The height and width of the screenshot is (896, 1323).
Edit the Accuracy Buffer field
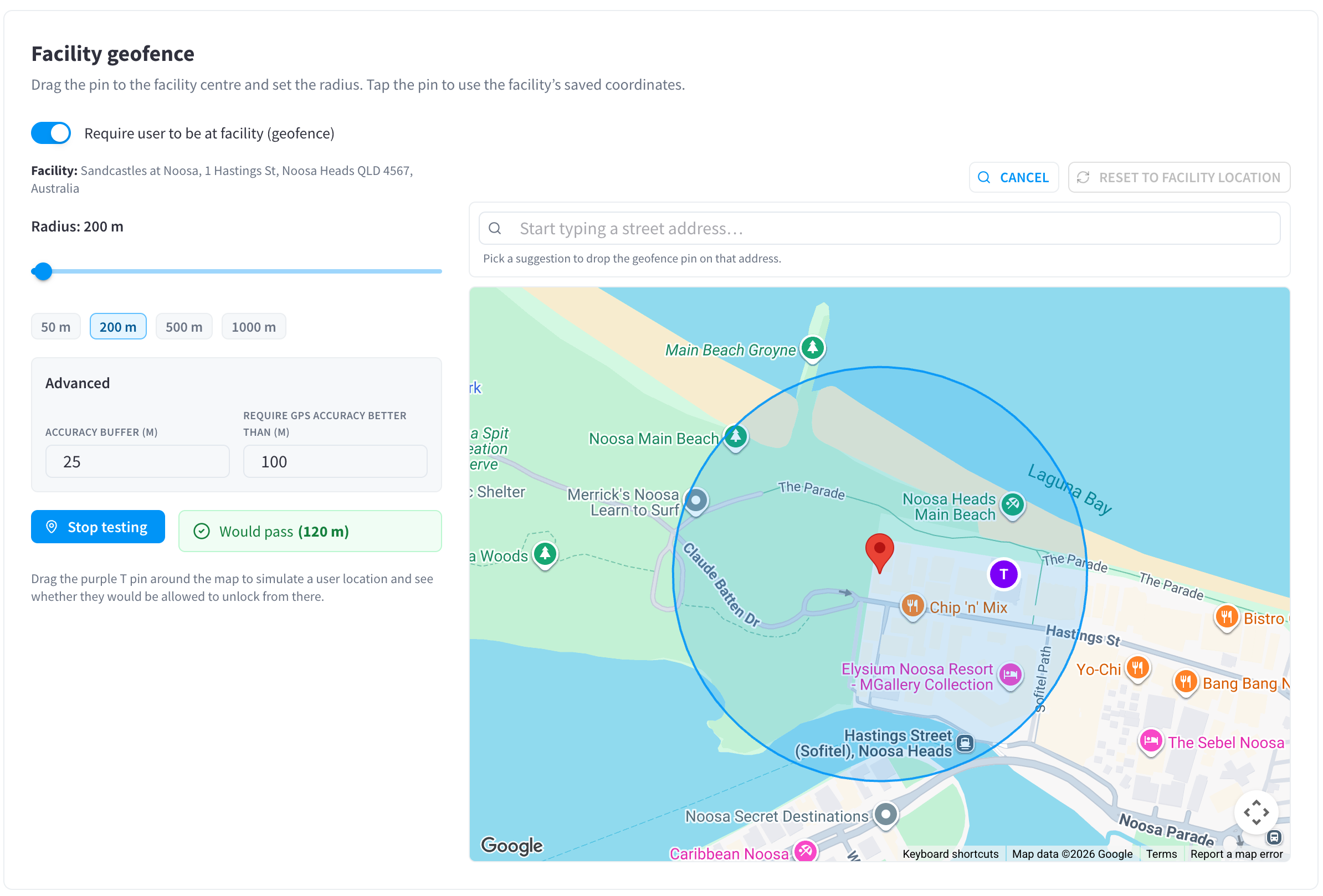pos(137,461)
